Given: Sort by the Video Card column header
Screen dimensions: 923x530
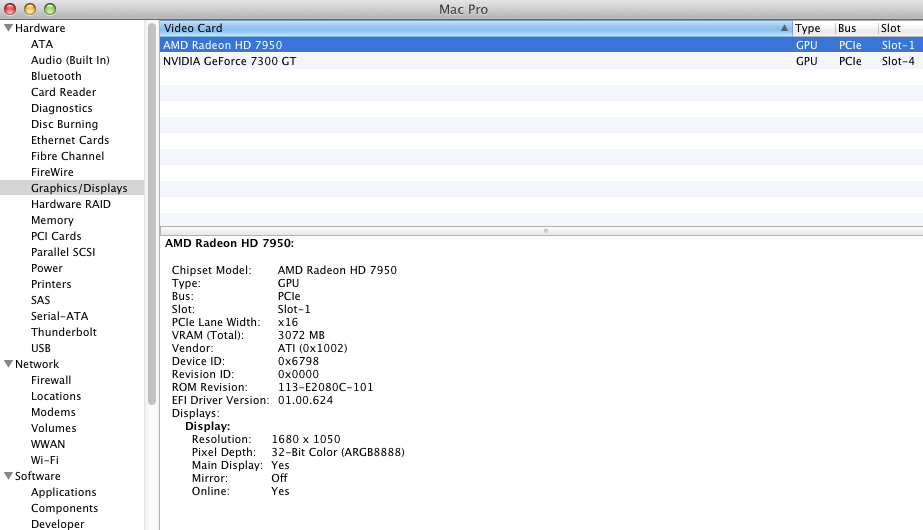Looking at the screenshot, I should [476, 28].
